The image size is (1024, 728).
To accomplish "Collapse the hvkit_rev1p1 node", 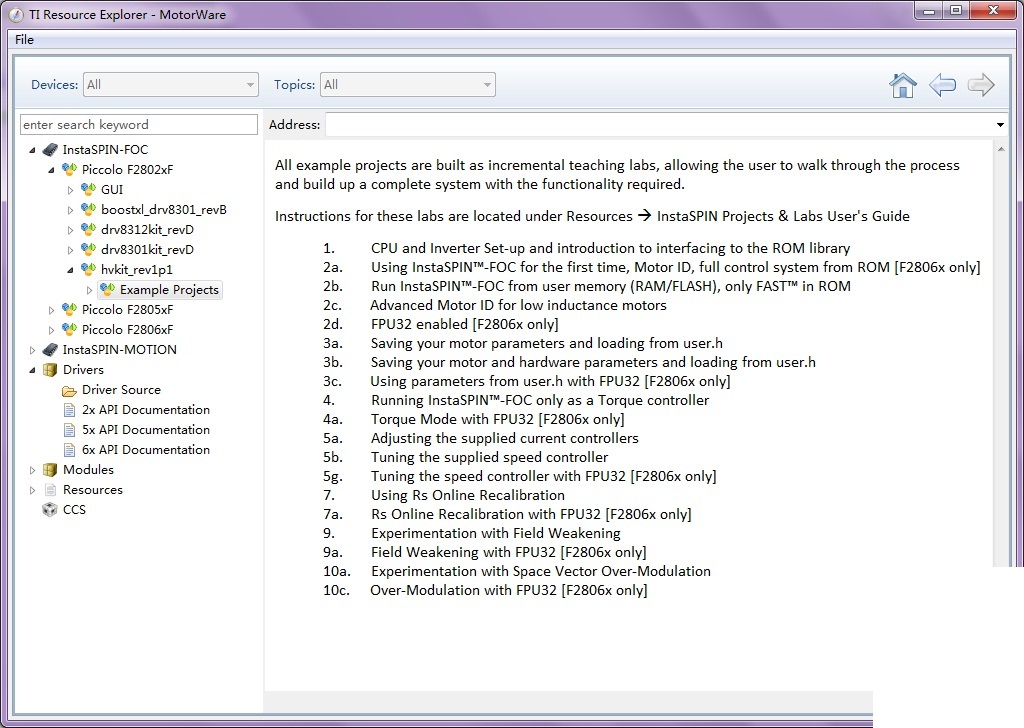I will click(x=71, y=270).
